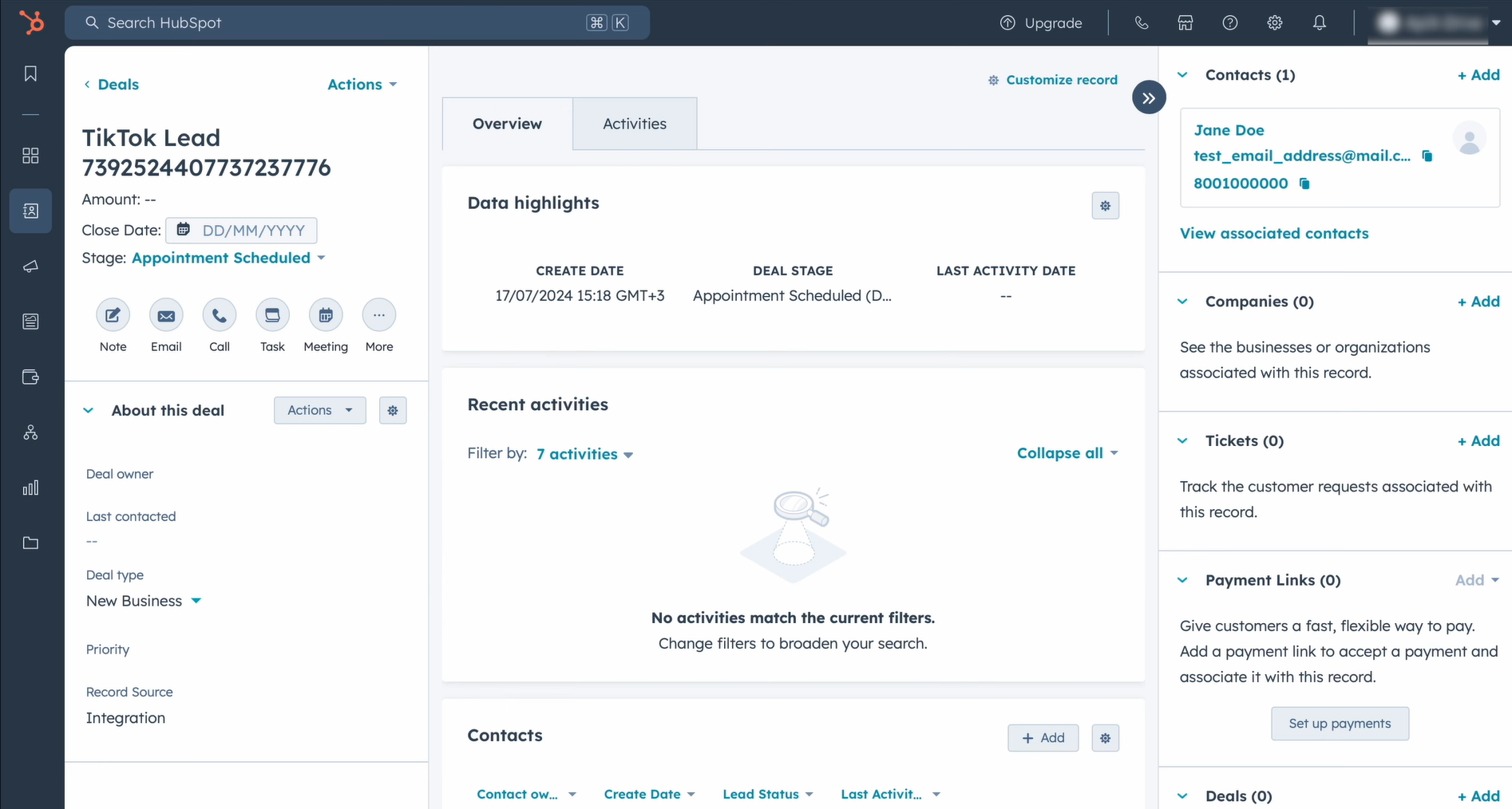The height and width of the screenshot is (809, 1512).
Task: Open Data highlights settings gear
Action: point(1106,206)
